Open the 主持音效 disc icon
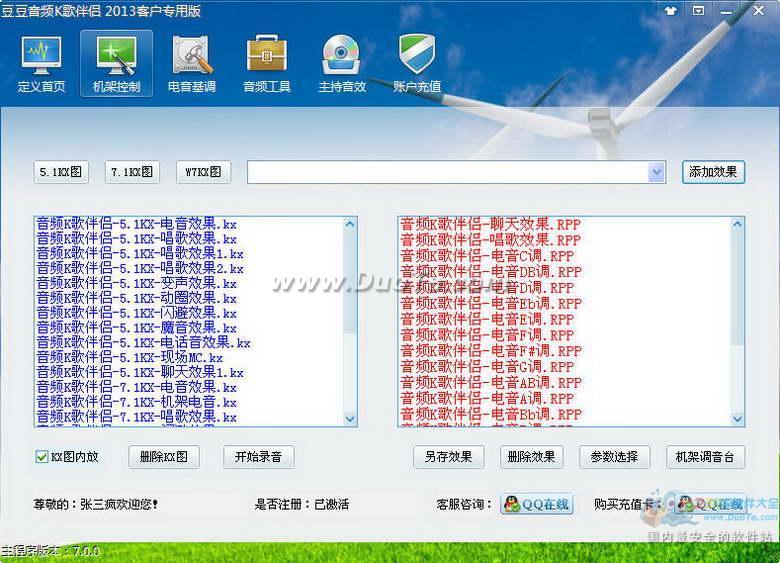 click(342, 64)
